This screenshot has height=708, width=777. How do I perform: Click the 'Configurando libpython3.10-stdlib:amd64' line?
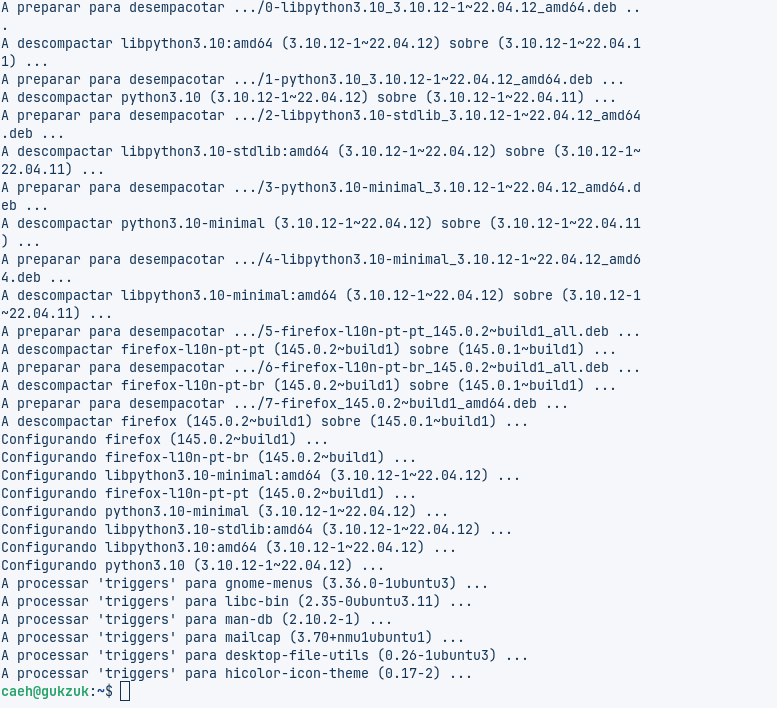[256, 530]
